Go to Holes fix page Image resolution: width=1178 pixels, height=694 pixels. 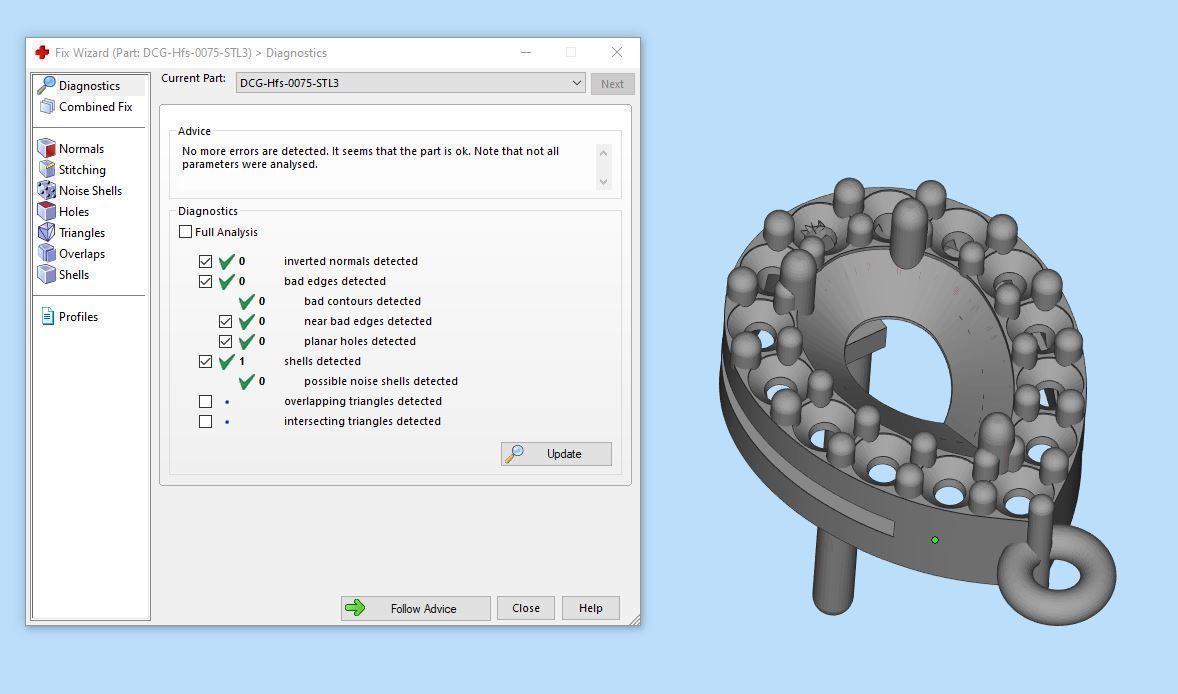[74, 212]
